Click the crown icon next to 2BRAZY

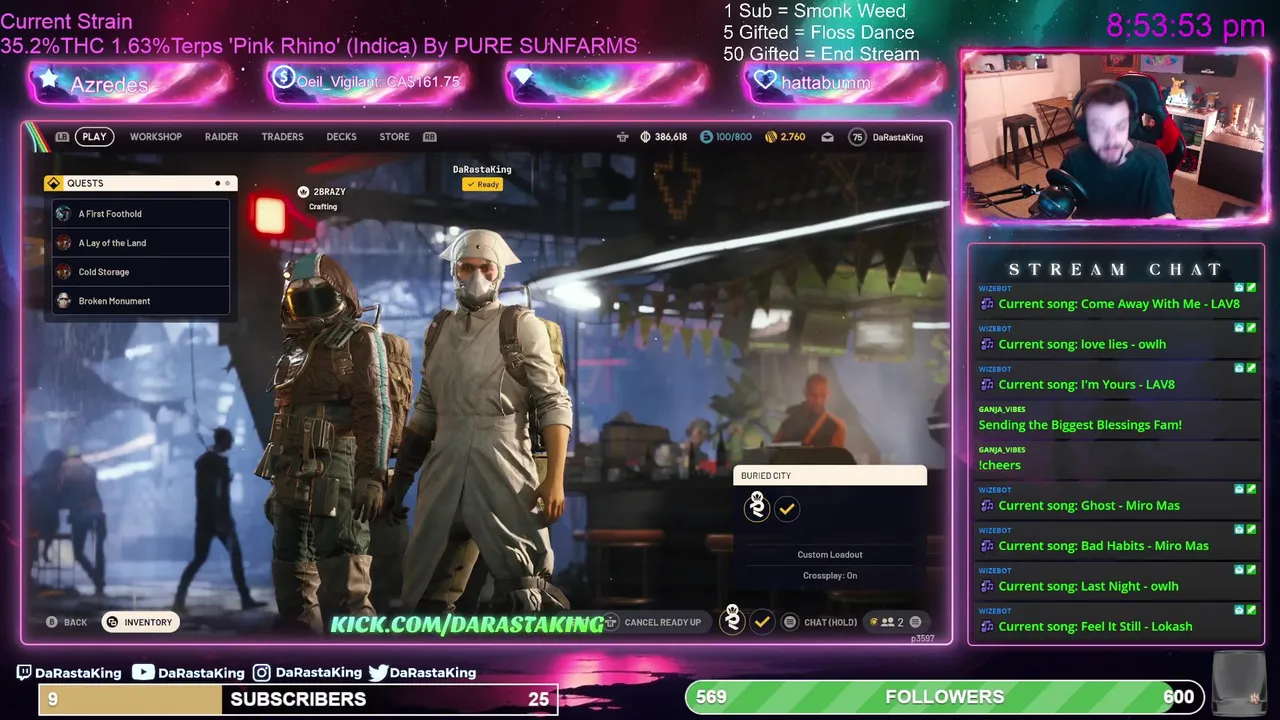304,191
